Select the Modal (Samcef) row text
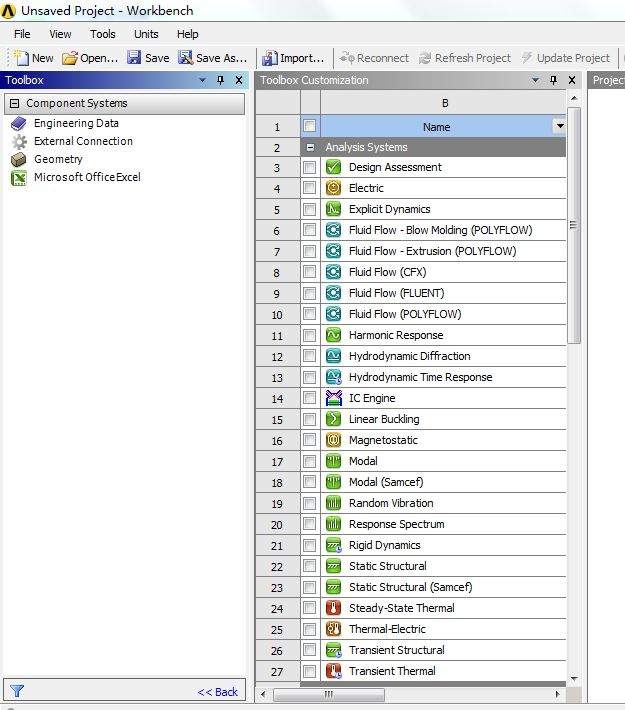 point(386,482)
